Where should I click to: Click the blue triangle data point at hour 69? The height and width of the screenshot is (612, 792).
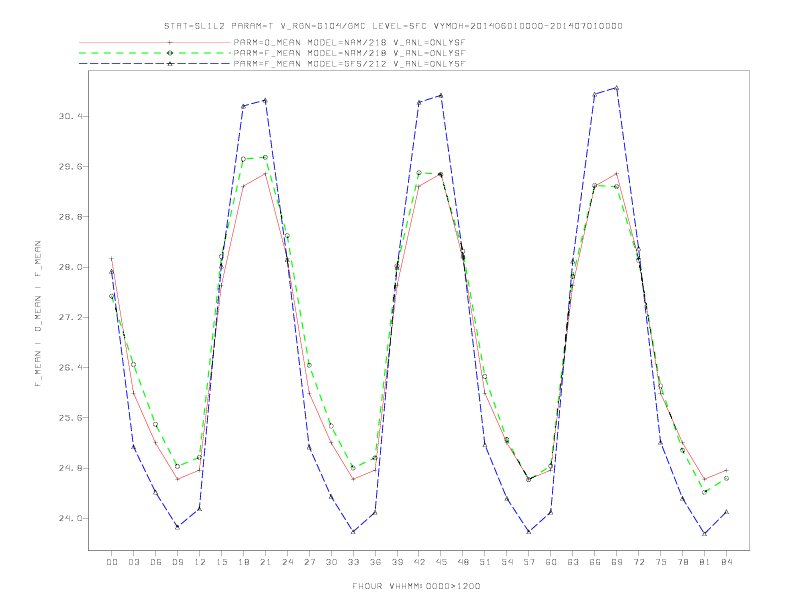point(617,88)
